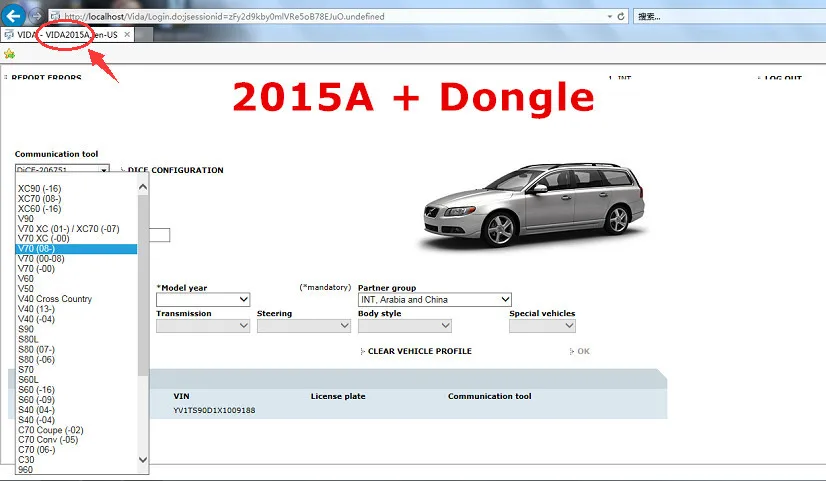Click the VIN column header
Image resolution: width=826 pixels, height=481 pixels.
pos(181,396)
